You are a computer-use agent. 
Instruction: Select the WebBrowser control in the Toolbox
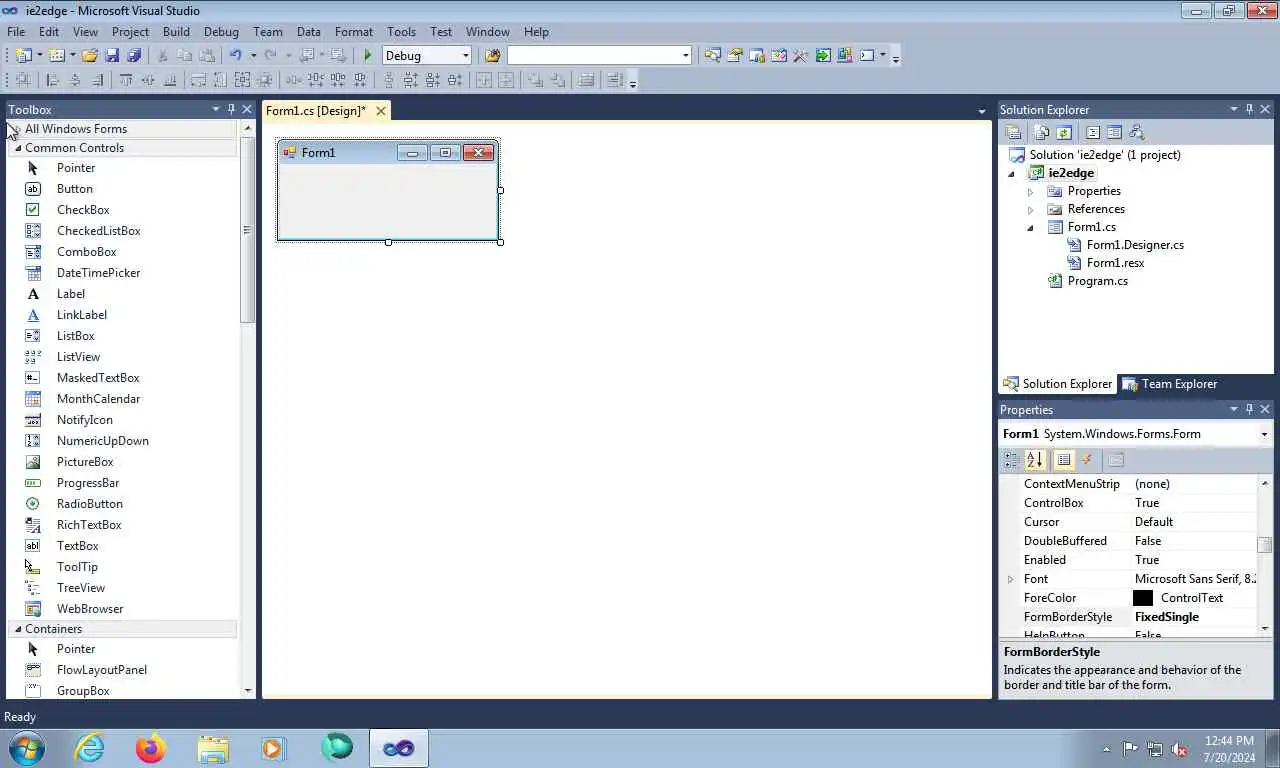pyautogui.click(x=90, y=609)
